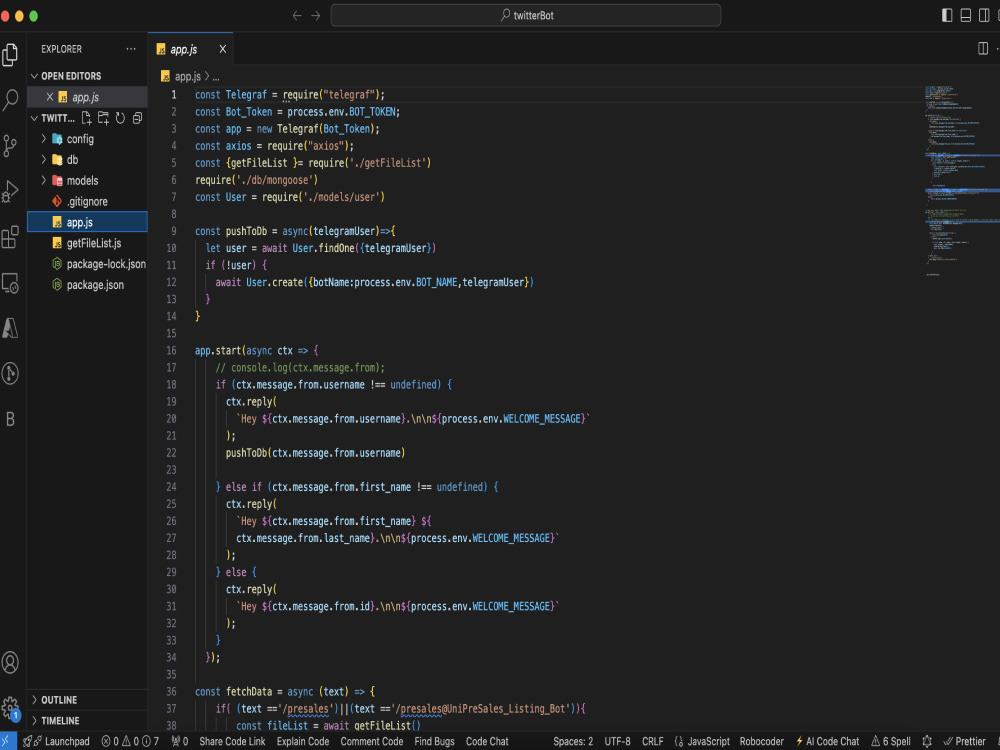Open the Source Control view
The width and height of the screenshot is (1000, 750).
10,145
